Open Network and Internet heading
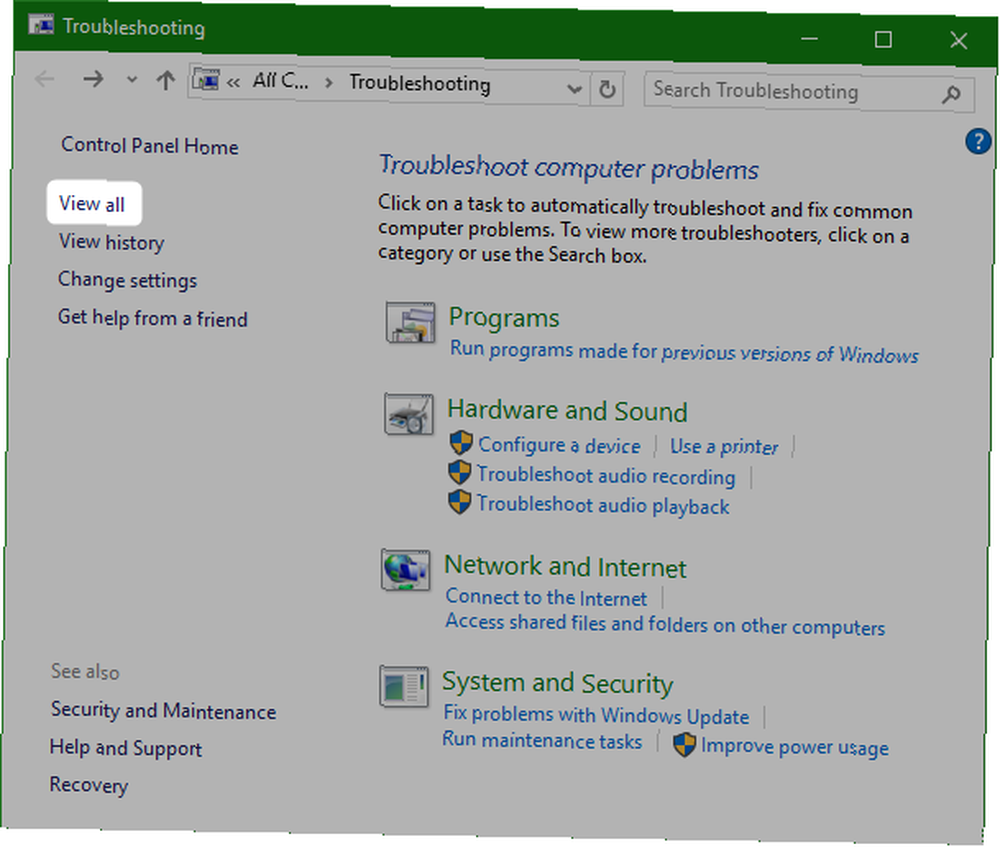The image size is (1000, 847). (565, 567)
